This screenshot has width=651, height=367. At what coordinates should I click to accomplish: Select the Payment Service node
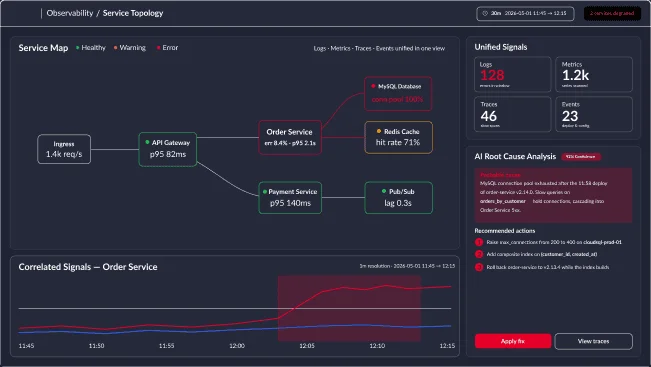click(290, 198)
